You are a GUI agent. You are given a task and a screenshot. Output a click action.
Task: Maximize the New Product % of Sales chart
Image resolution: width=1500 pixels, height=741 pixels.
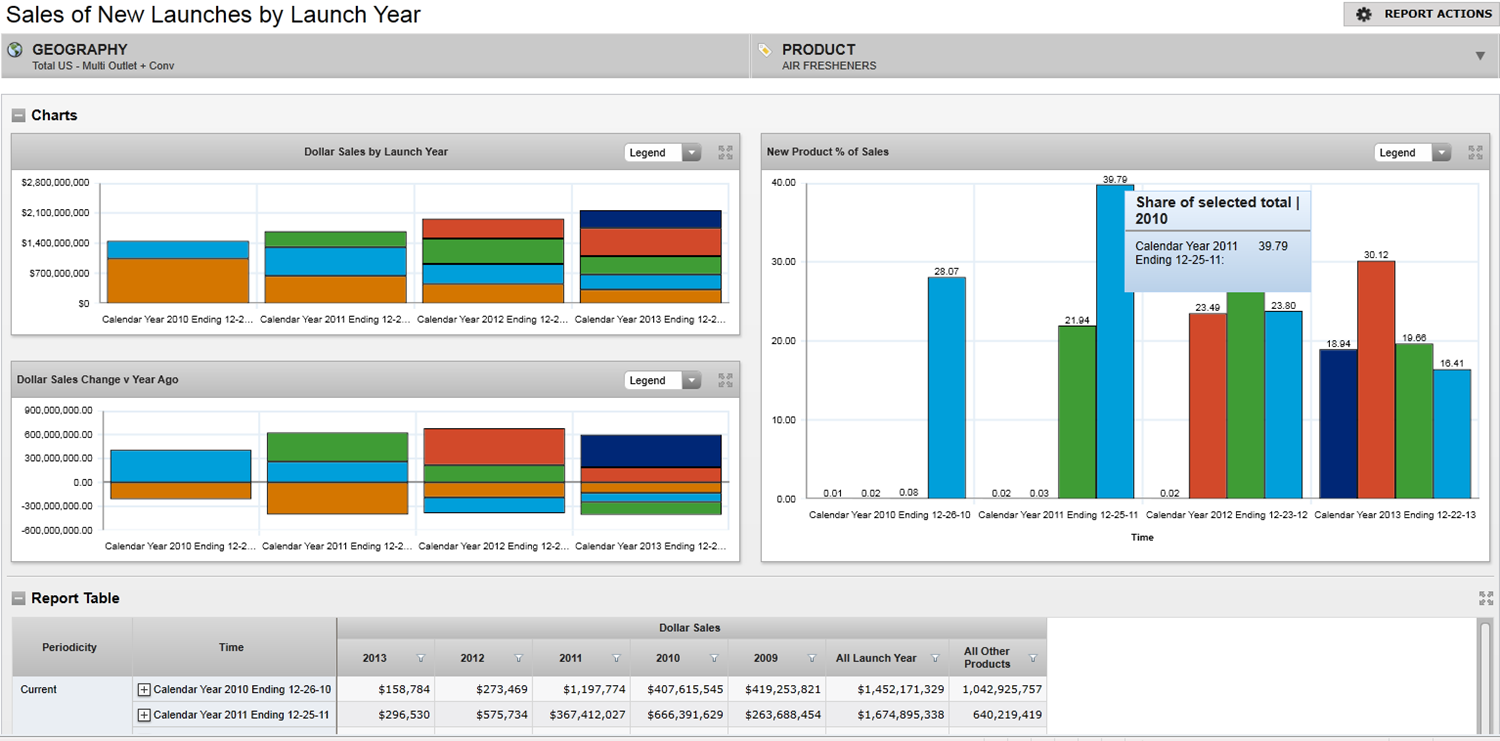[1475, 153]
